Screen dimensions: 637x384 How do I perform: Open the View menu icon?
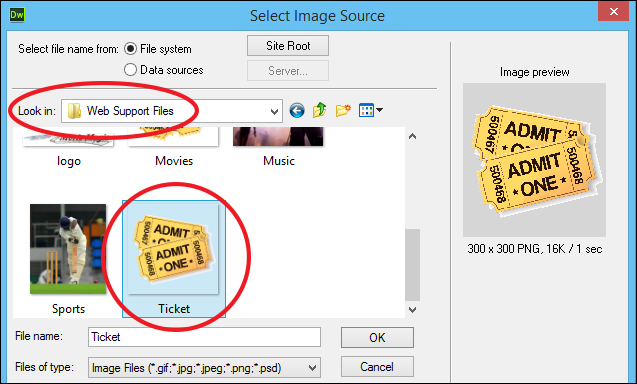pos(366,110)
